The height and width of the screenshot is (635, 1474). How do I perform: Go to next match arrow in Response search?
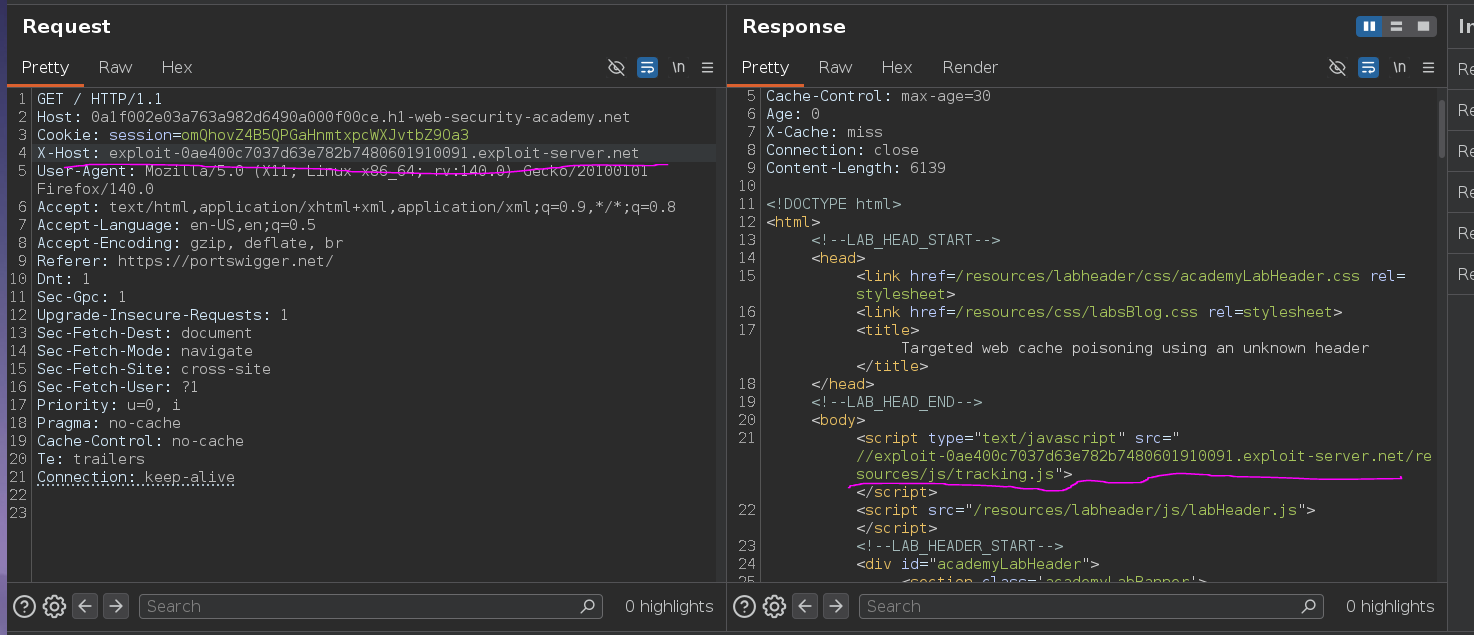836,606
